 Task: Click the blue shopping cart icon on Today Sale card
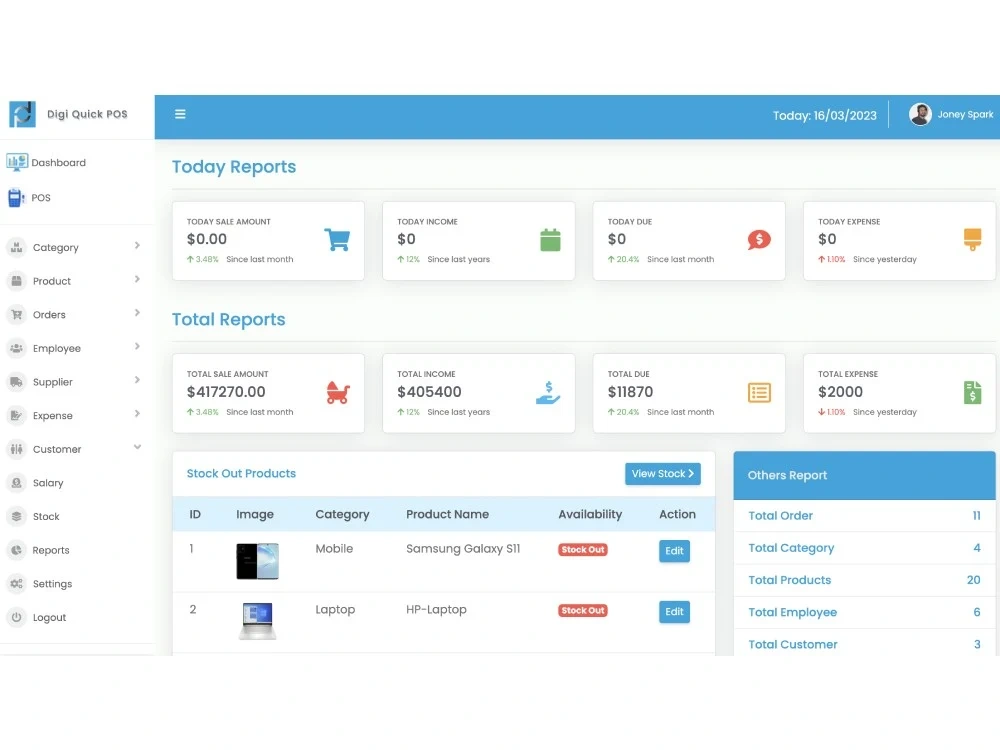[x=337, y=240]
